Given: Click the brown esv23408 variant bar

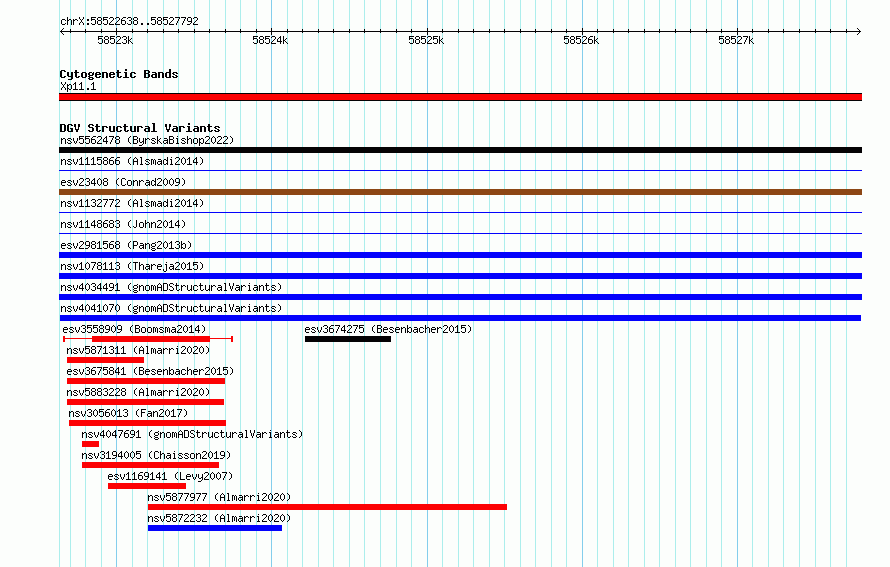Looking at the screenshot, I should point(460,192).
